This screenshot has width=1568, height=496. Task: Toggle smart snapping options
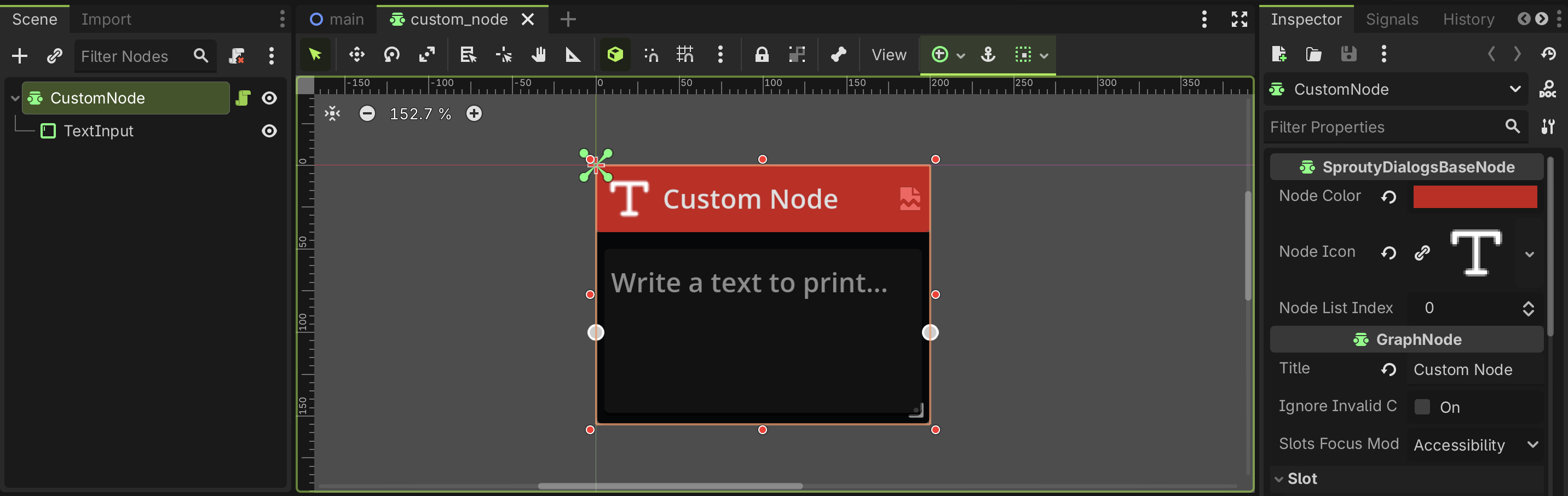tap(651, 55)
